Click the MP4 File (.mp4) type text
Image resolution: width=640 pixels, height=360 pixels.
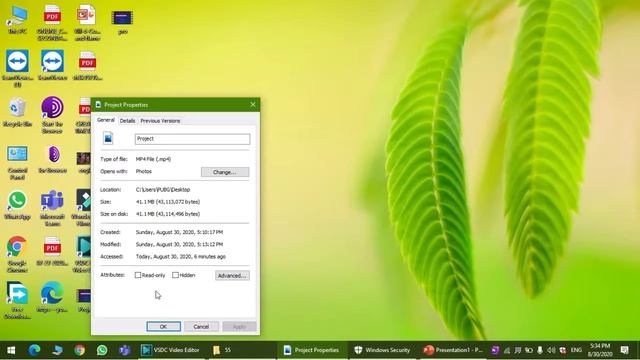(x=153, y=159)
